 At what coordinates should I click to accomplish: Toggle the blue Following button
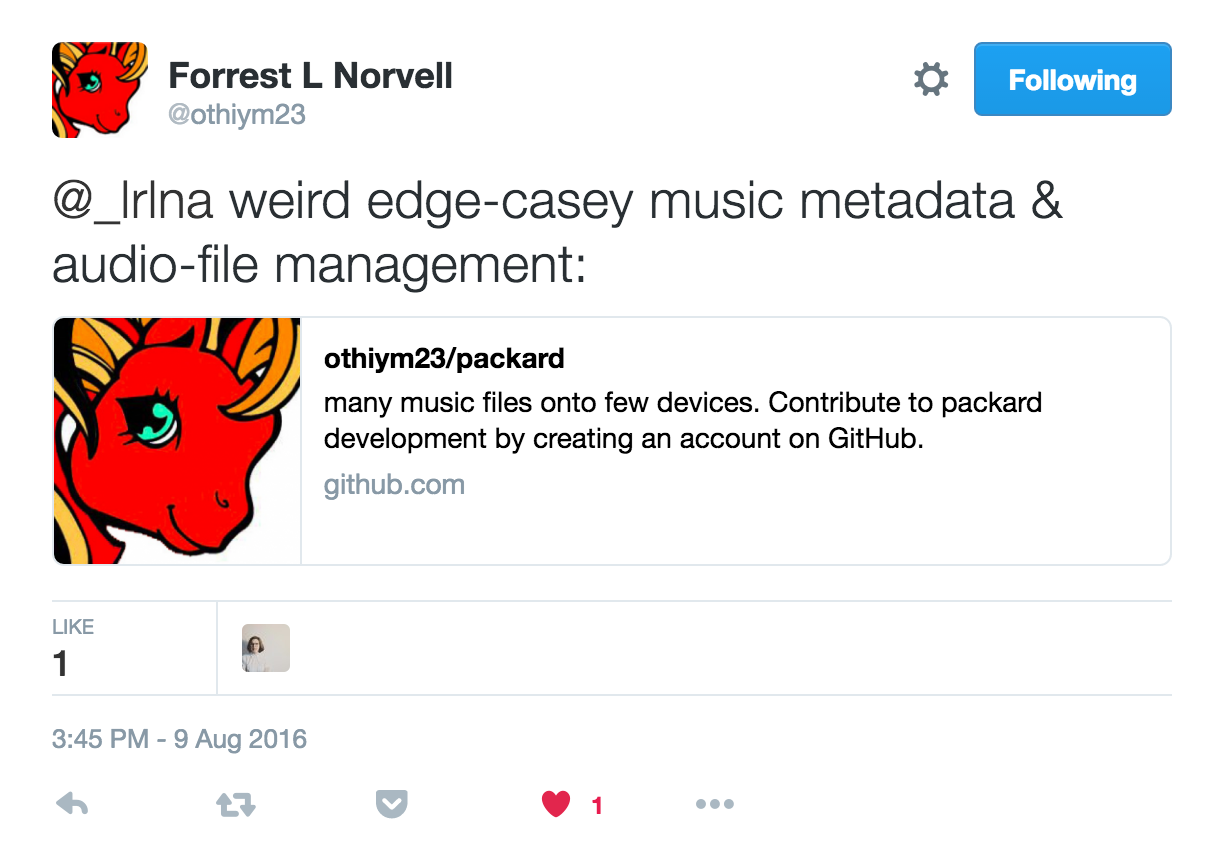tap(1072, 79)
